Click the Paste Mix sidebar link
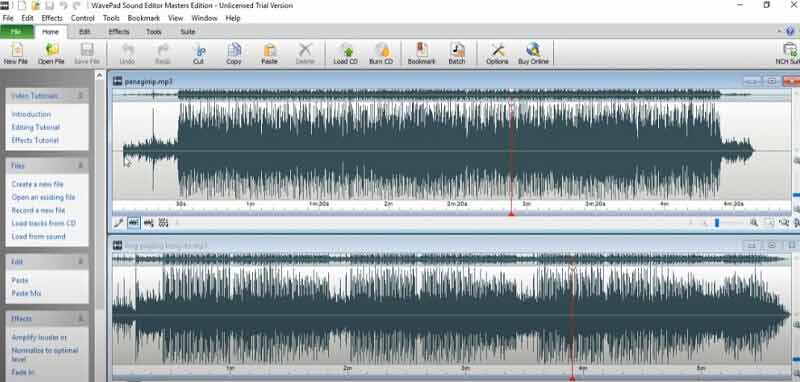The image size is (800, 382). tap(27, 293)
